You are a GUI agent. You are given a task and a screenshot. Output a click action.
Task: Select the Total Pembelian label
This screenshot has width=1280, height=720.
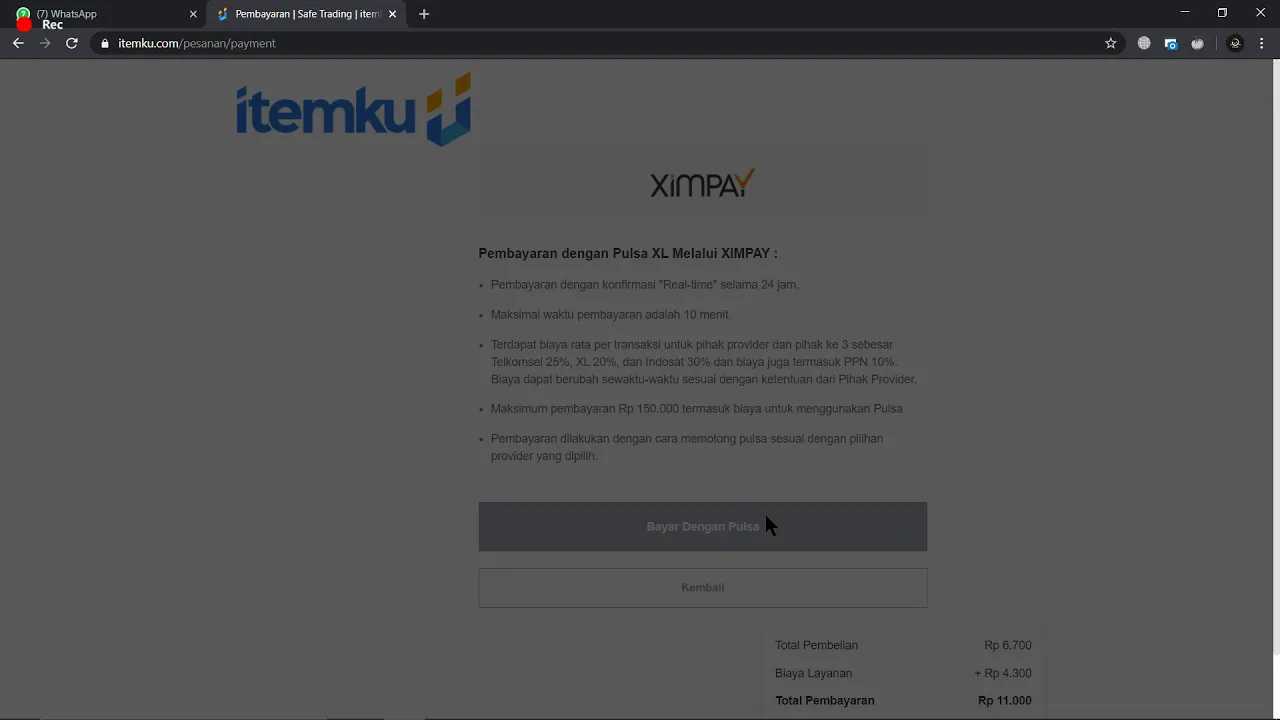point(816,645)
